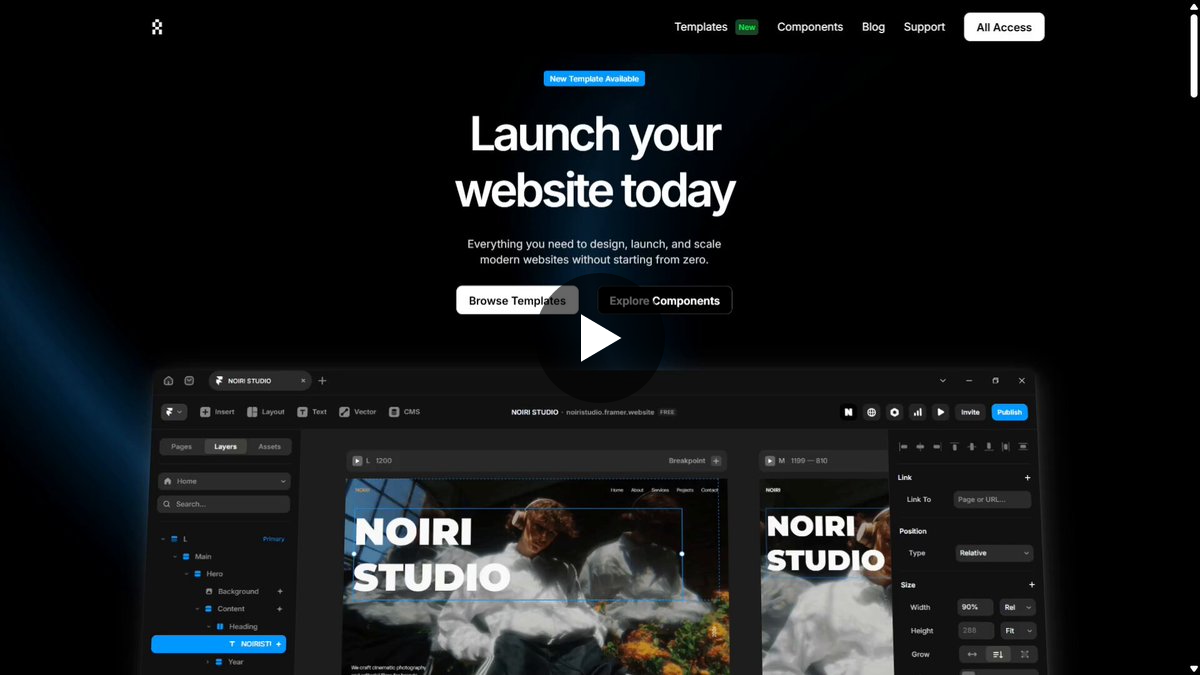Image resolution: width=1200 pixels, height=675 pixels.
Task: Click the globe icon in the top bar
Action: (872, 412)
